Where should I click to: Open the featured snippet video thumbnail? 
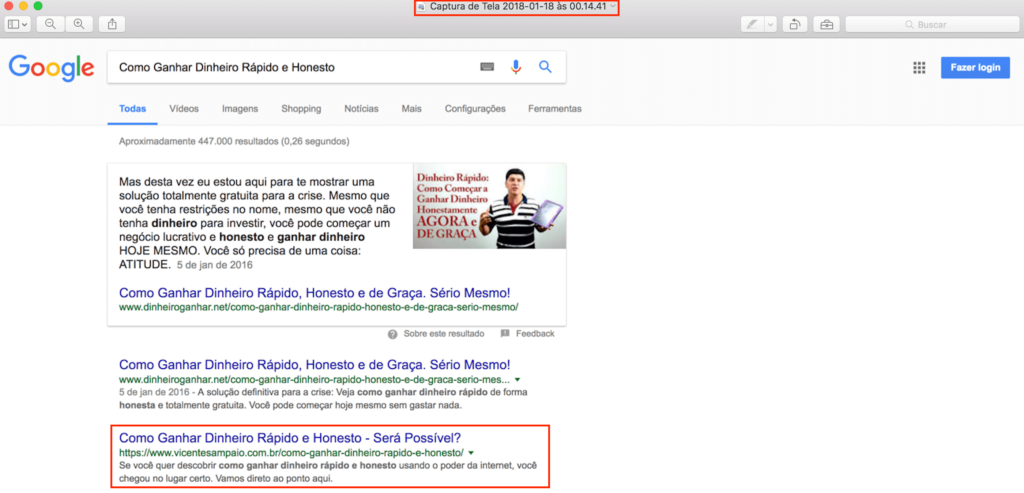(x=489, y=206)
